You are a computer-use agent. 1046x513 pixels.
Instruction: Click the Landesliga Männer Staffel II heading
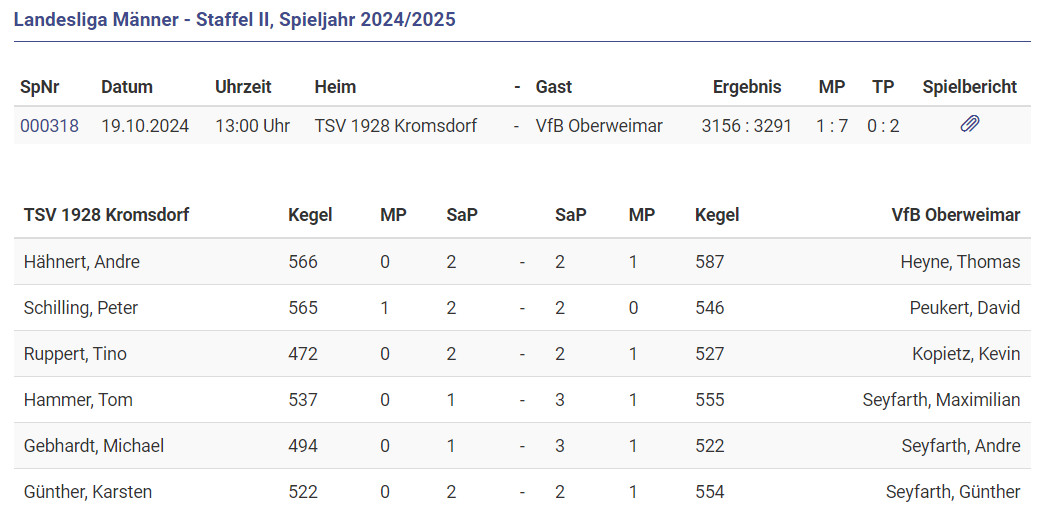pyautogui.click(x=235, y=19)
